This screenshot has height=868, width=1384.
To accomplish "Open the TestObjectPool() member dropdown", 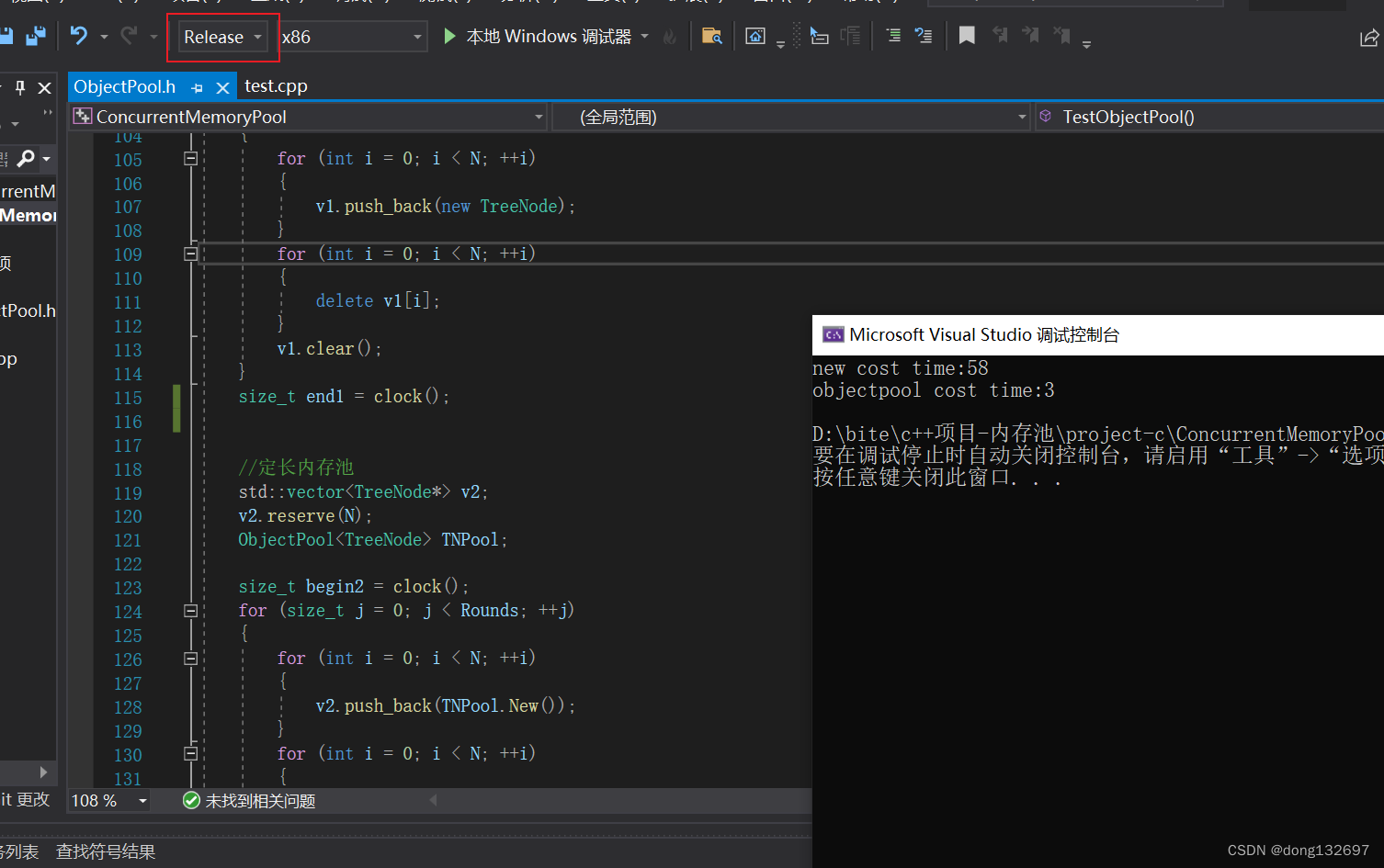I will tap(1209, 117).
